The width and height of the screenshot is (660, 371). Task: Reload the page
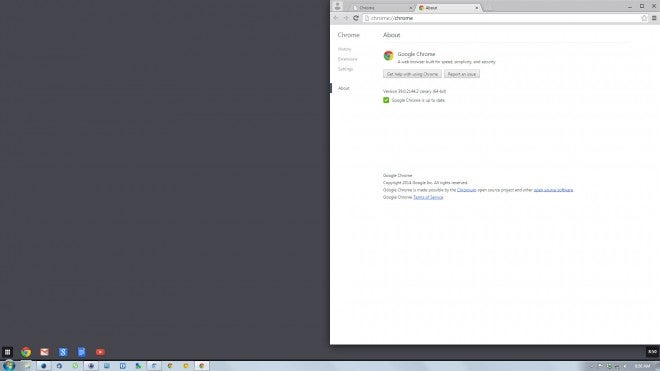(356, 18)
